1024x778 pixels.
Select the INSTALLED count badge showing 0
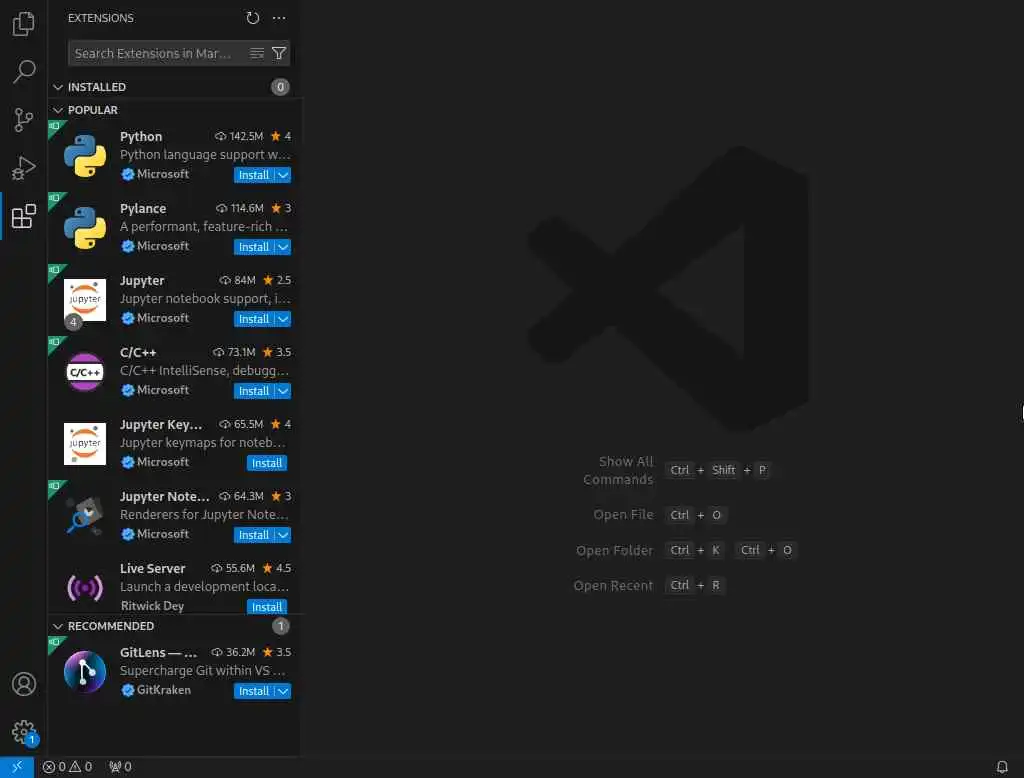280,87
